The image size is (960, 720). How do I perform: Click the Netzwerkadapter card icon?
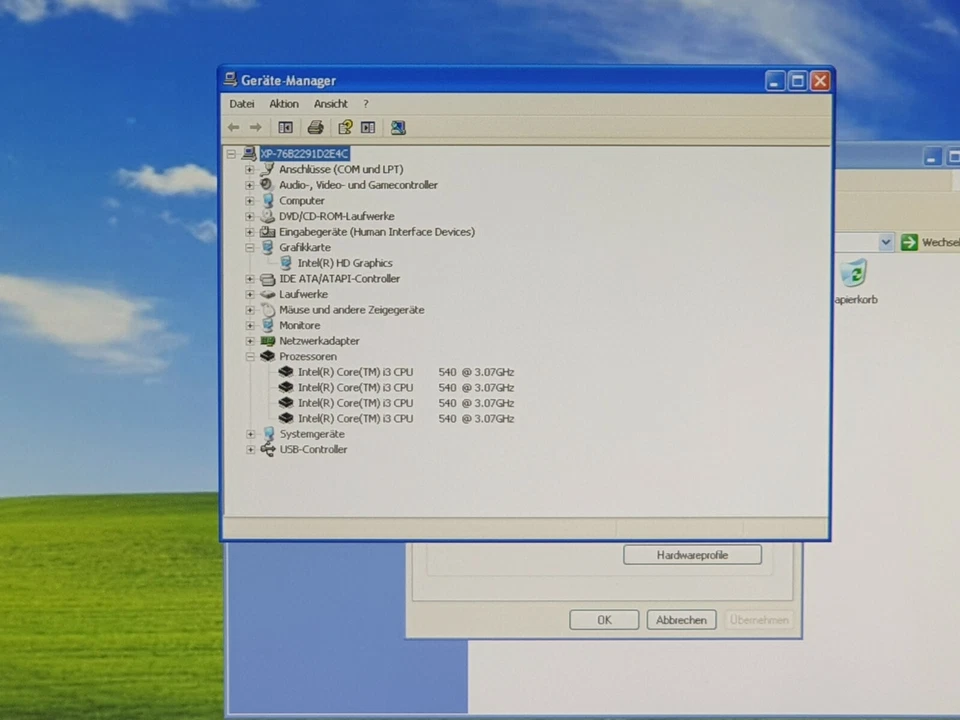point(268,340)
